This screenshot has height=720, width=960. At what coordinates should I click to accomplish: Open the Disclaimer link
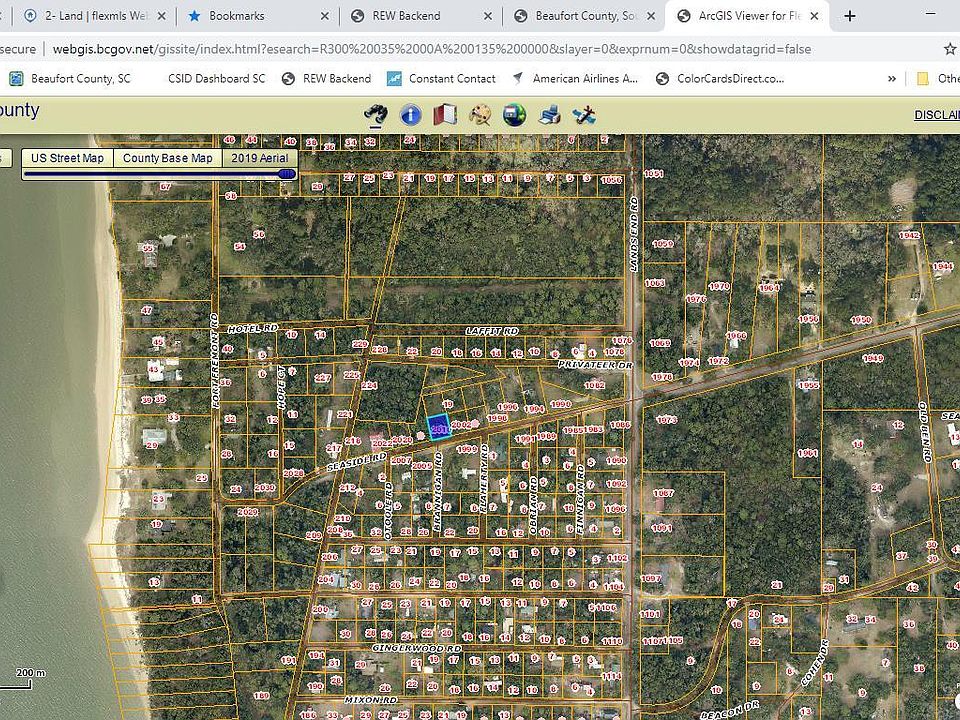click(x=936, y=115)
